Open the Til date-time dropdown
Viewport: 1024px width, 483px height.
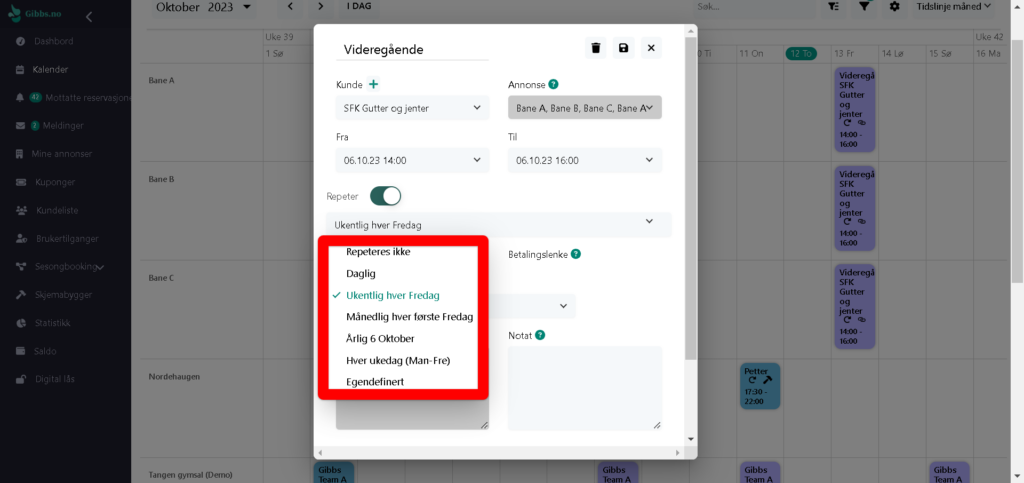point(584,160)
